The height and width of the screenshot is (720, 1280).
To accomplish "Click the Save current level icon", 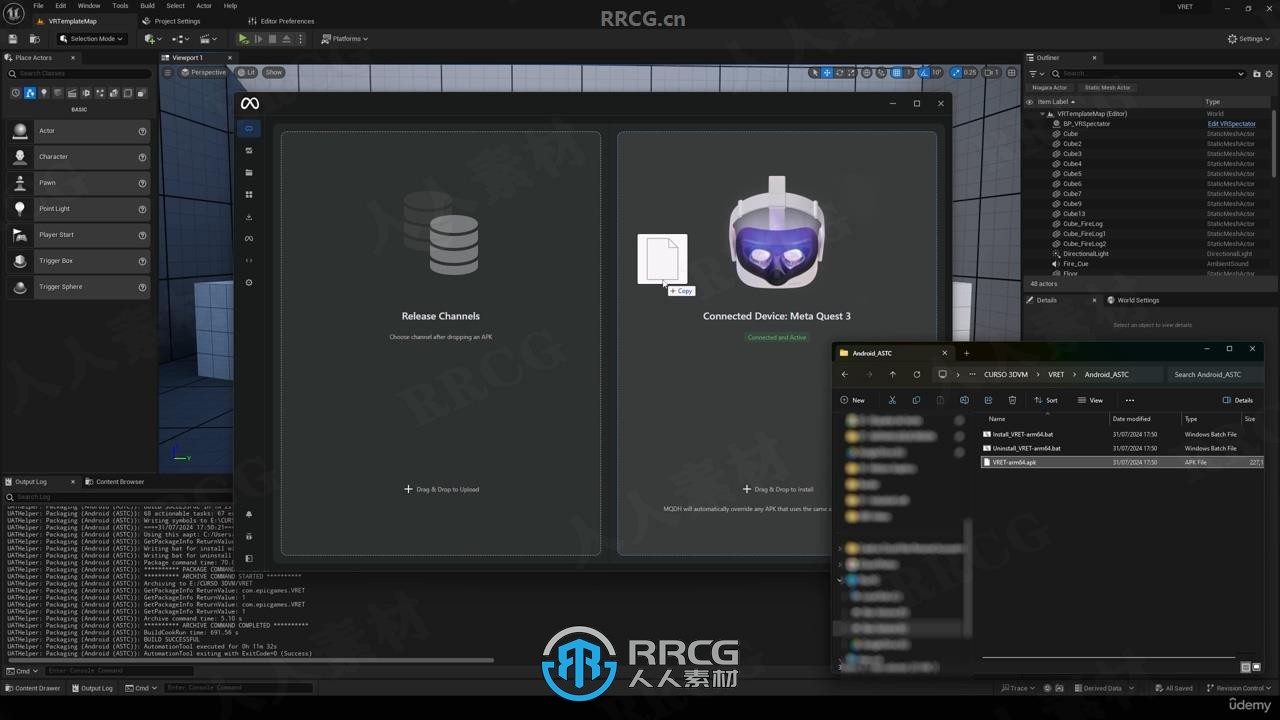I will coord(13,39).
